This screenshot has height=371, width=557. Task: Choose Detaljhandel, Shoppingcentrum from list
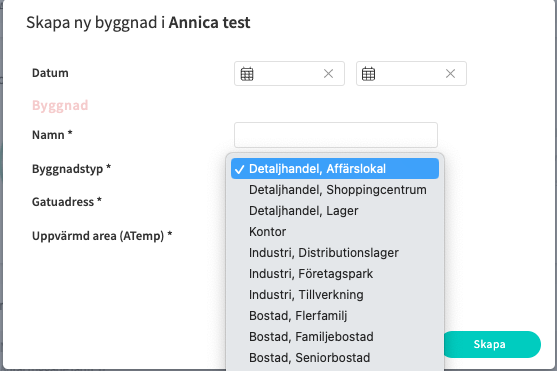(335, 189)
